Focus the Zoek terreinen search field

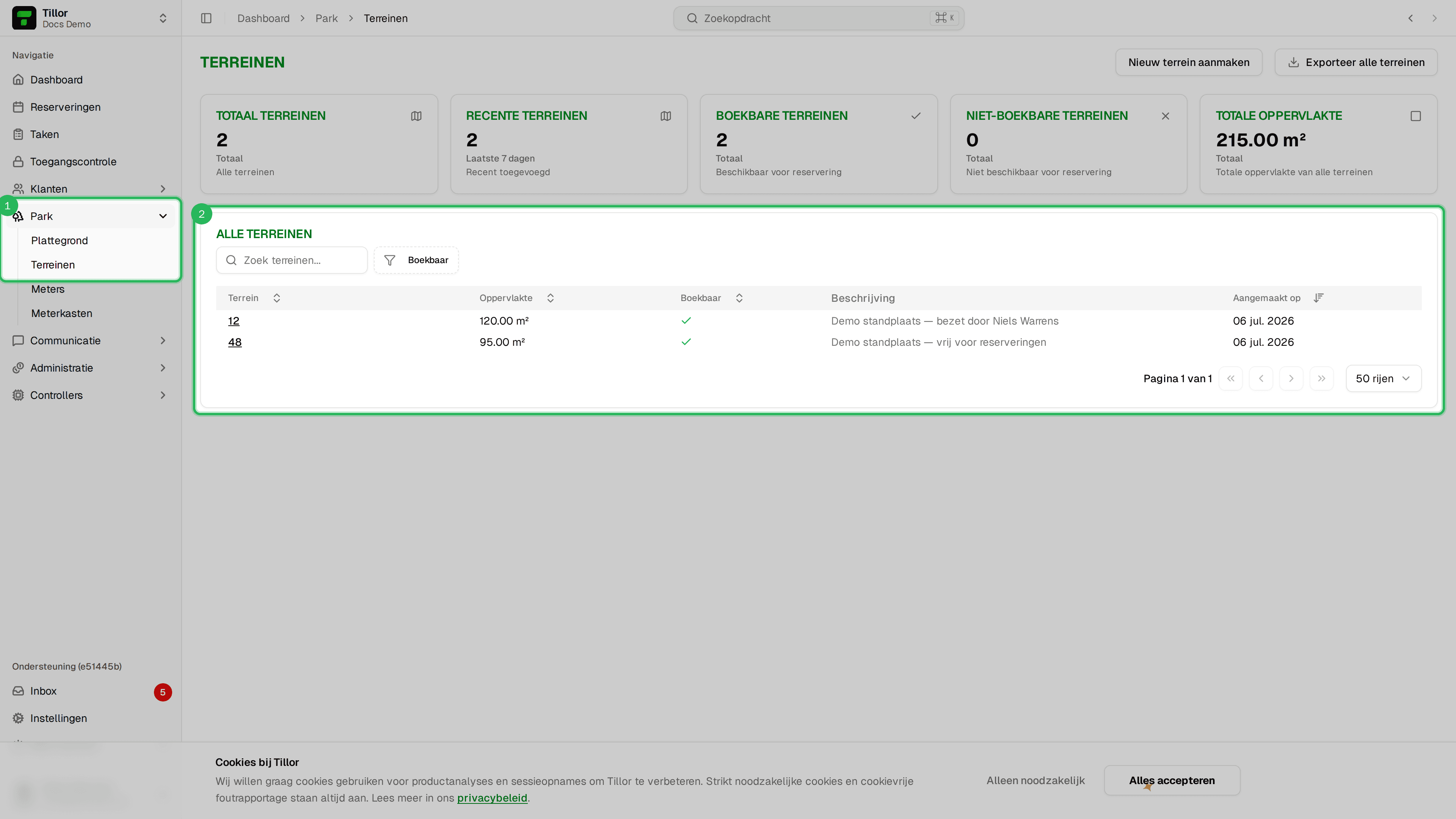point(292,260)
